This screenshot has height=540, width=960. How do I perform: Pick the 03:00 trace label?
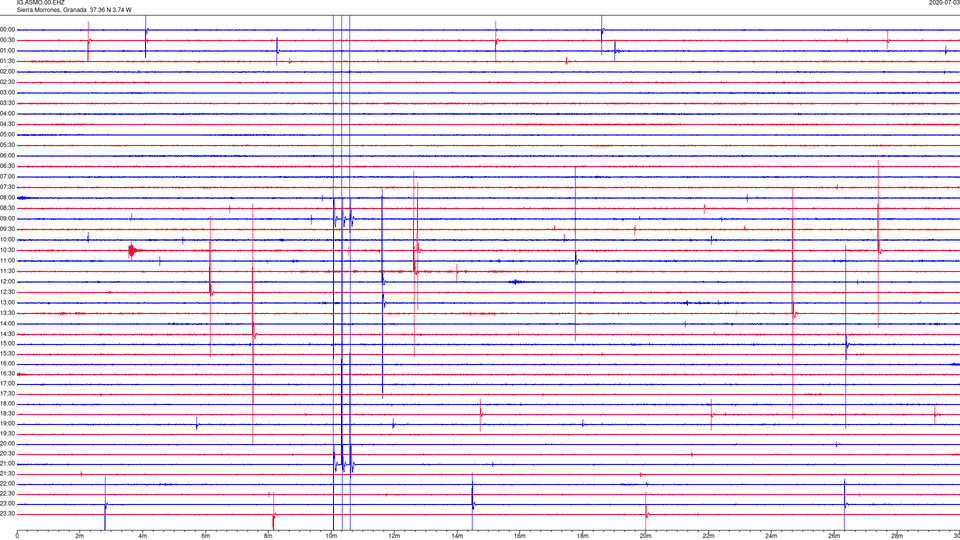pyautogui.click(x=7, y=92)
